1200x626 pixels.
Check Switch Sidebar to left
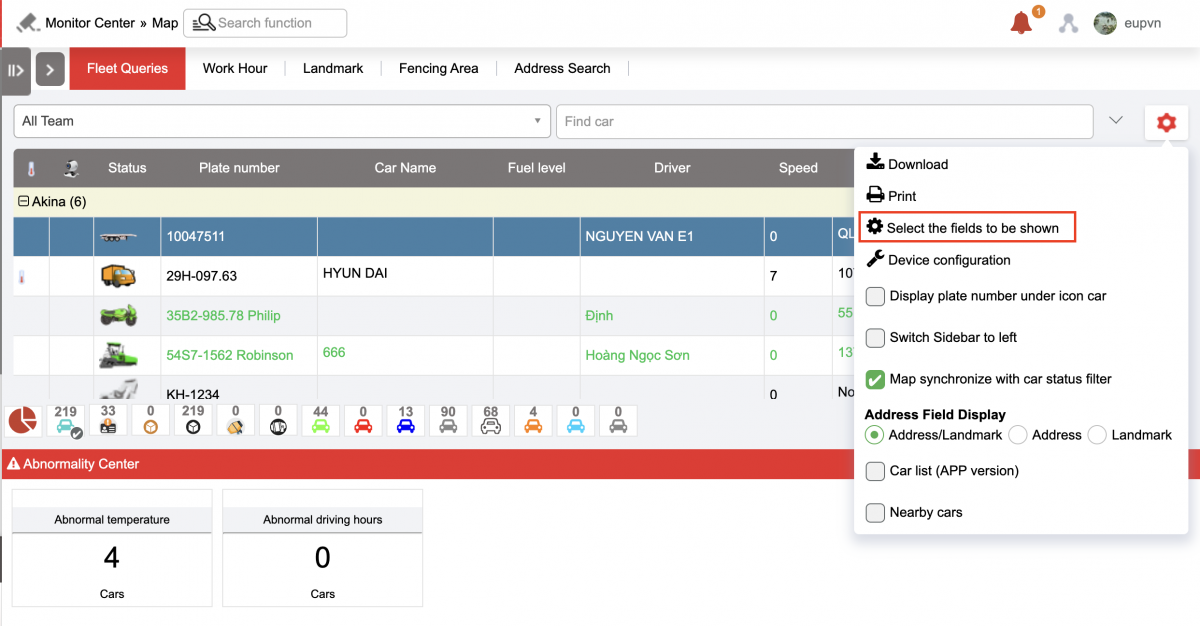(875, 338)
